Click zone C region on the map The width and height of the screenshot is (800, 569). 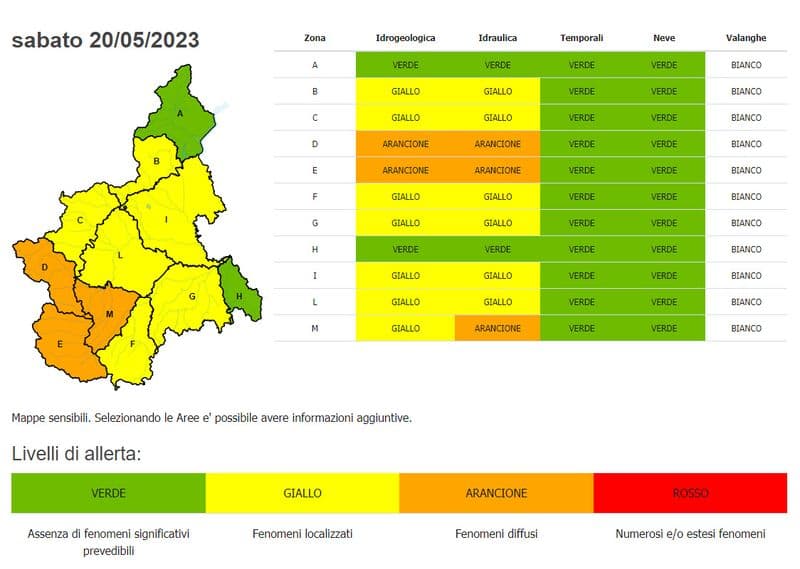[x=79, y=220]
